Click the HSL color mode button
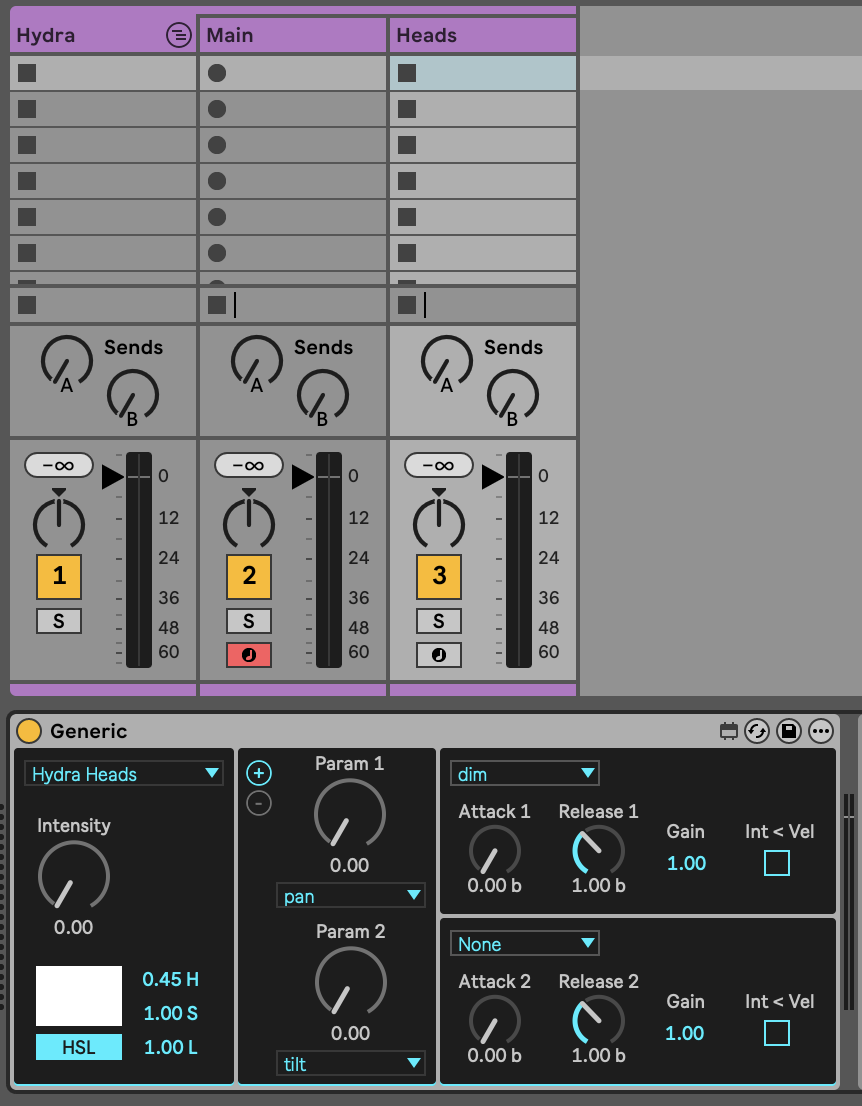862x1106 pixels. pos(79,1047)
